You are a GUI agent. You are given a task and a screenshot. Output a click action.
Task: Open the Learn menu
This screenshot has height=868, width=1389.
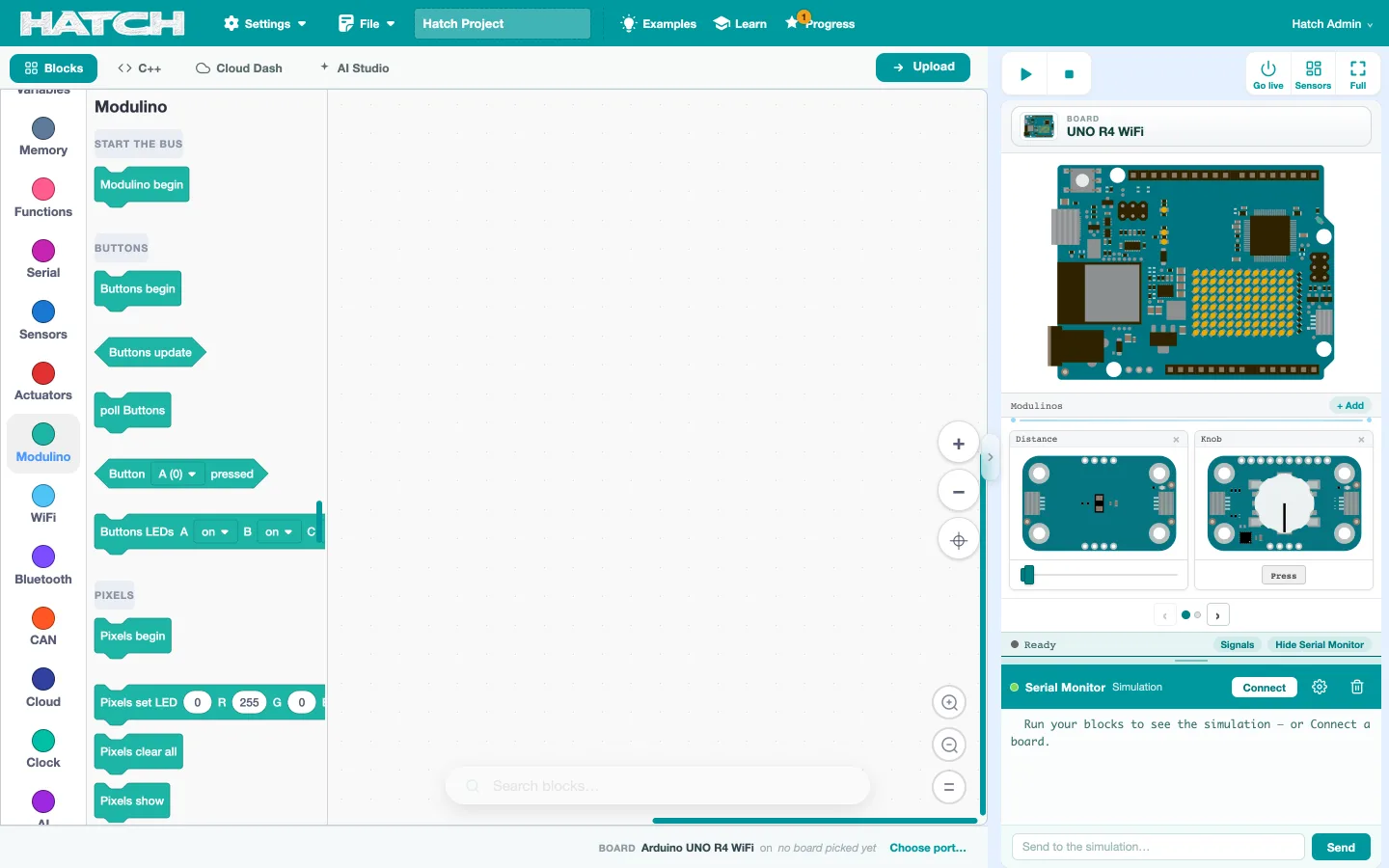740,24
